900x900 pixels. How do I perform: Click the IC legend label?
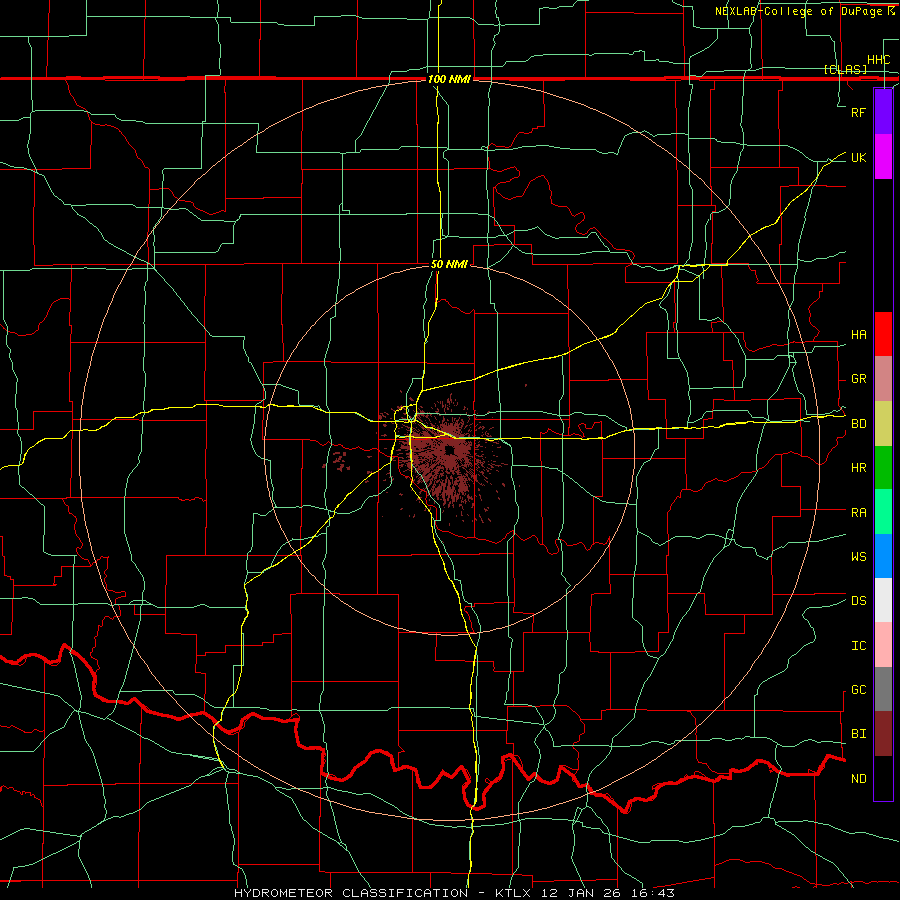pyautogui.click(x=858, y=646)
